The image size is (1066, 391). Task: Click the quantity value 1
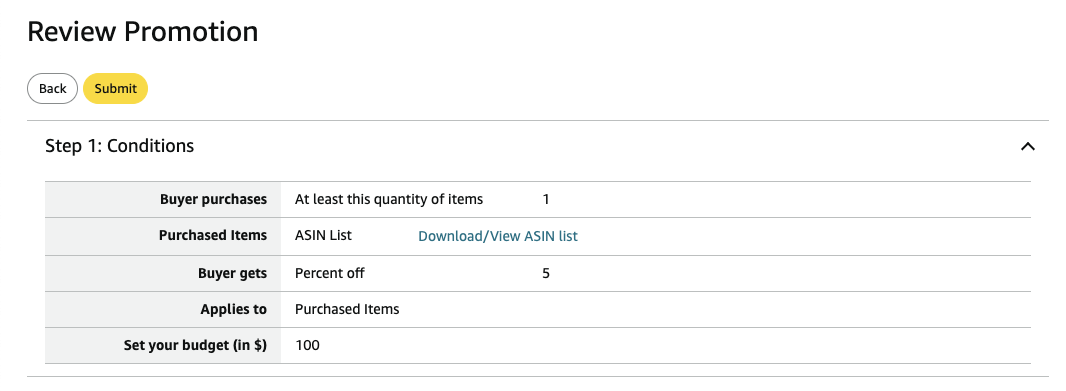[546, 199]
